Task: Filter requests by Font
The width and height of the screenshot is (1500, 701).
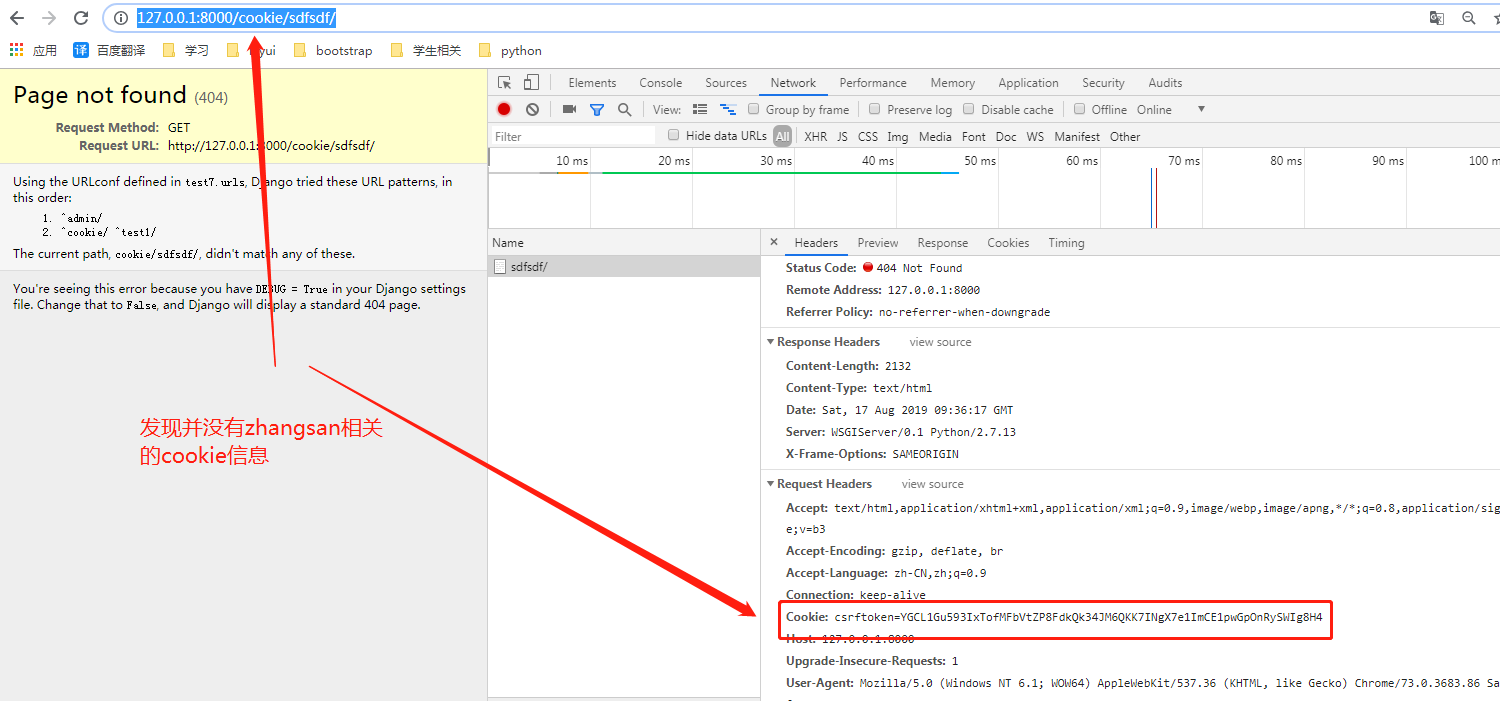Action: pos(974,136)
